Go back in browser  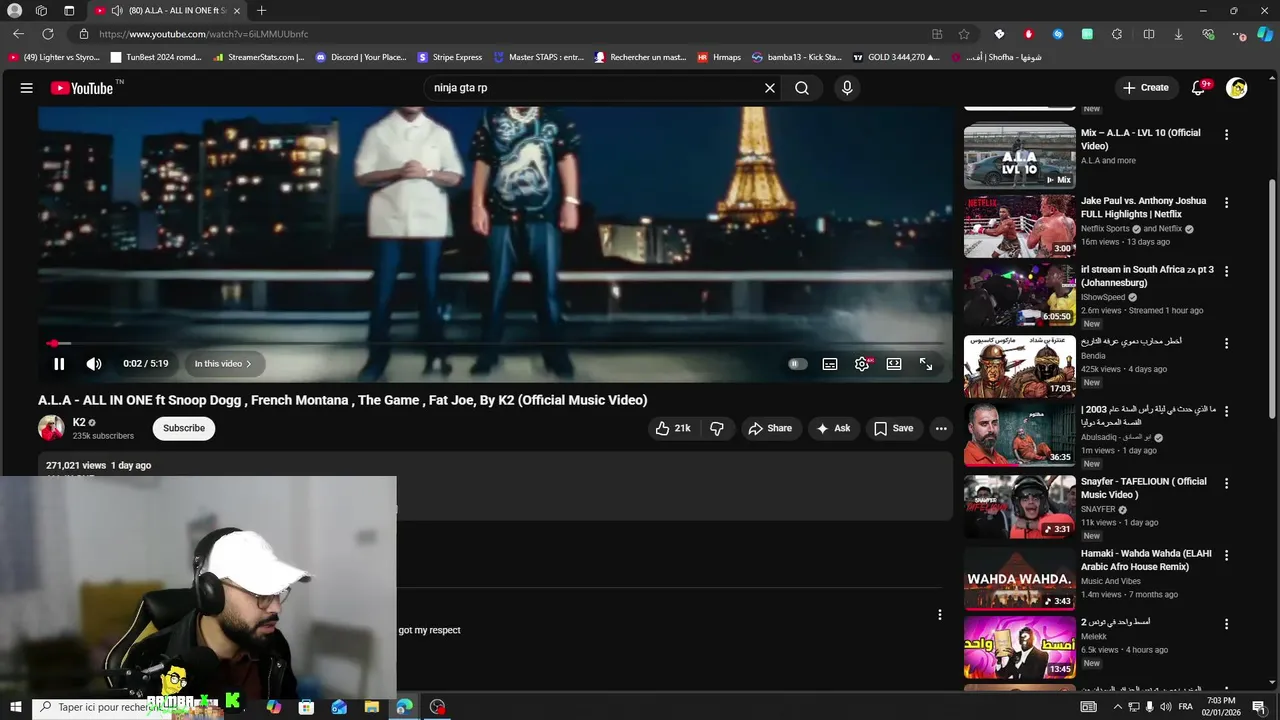coord(18,34)
